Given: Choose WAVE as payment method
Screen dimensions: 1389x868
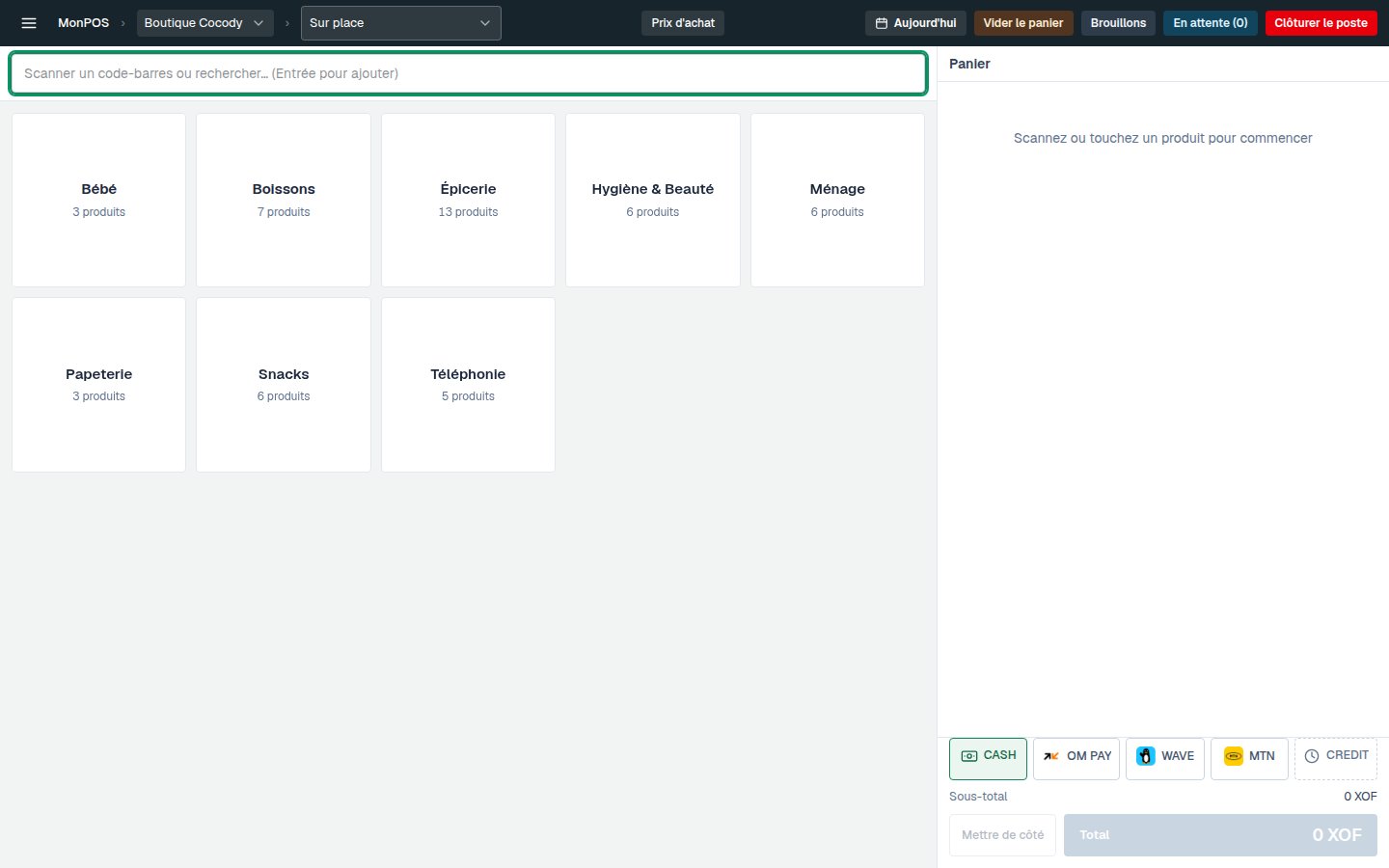Looking at the screenshot, I should (x=1165, y=759).
